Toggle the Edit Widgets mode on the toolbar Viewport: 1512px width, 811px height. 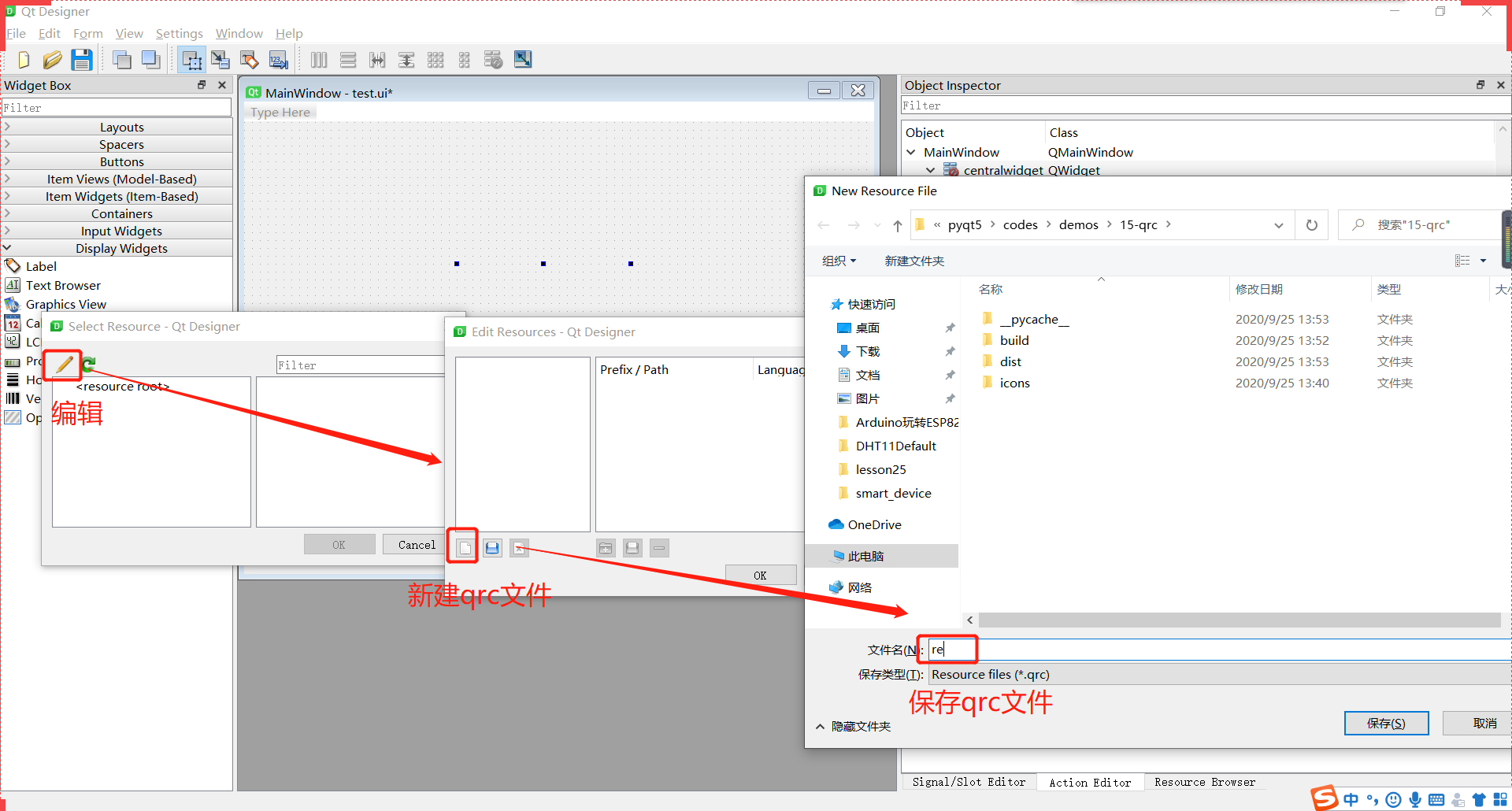191,59
